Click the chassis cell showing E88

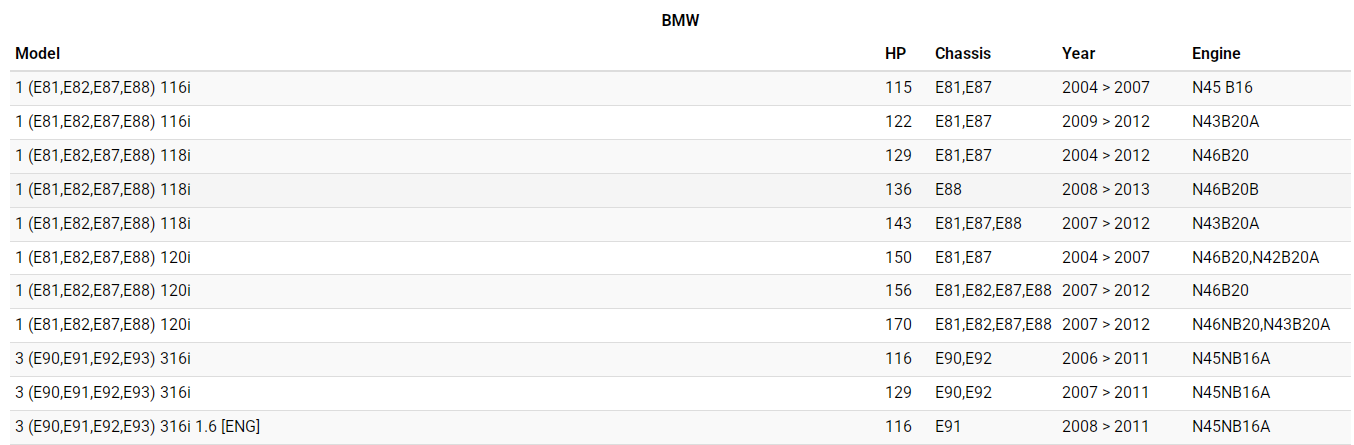[949, 190]
